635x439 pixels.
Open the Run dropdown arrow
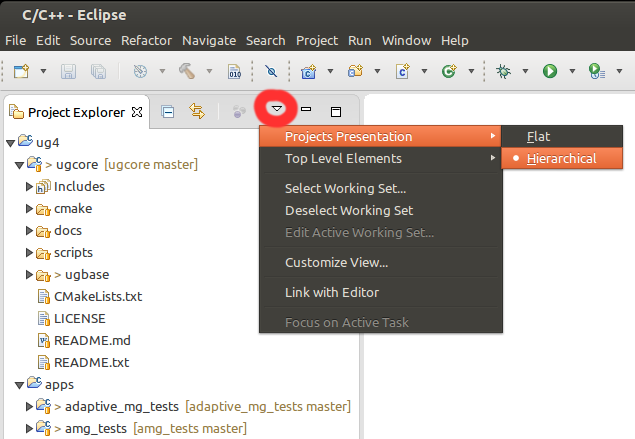click(572, 71)
